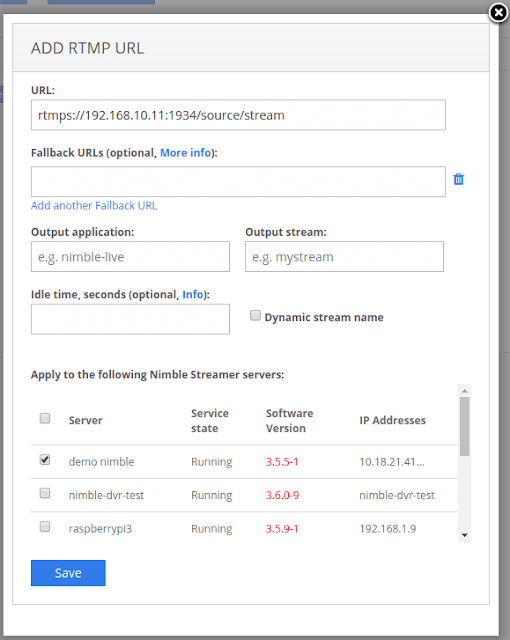Click the scroll down arrow in servers list
510x640 pixels.
coord(464,535)
